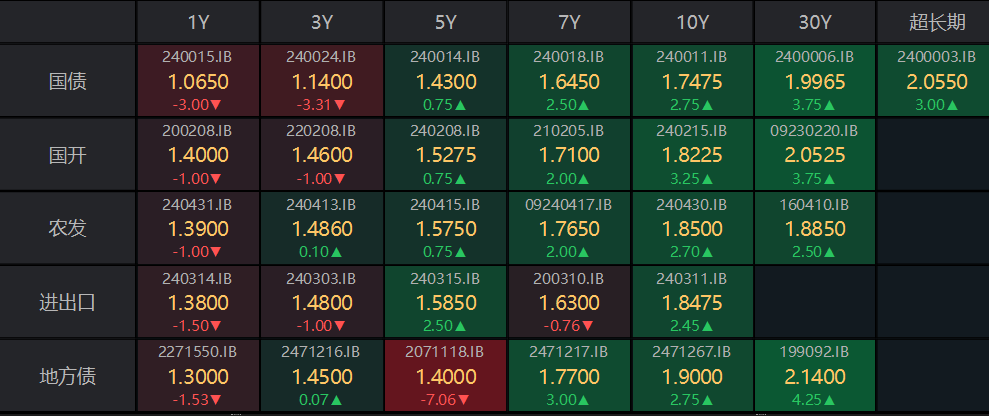This screenshot has width=989, height=416.
Task: Open bond 2400003.IB in 超长期 column
Action: pyautogui.click(x=932, y=56)
